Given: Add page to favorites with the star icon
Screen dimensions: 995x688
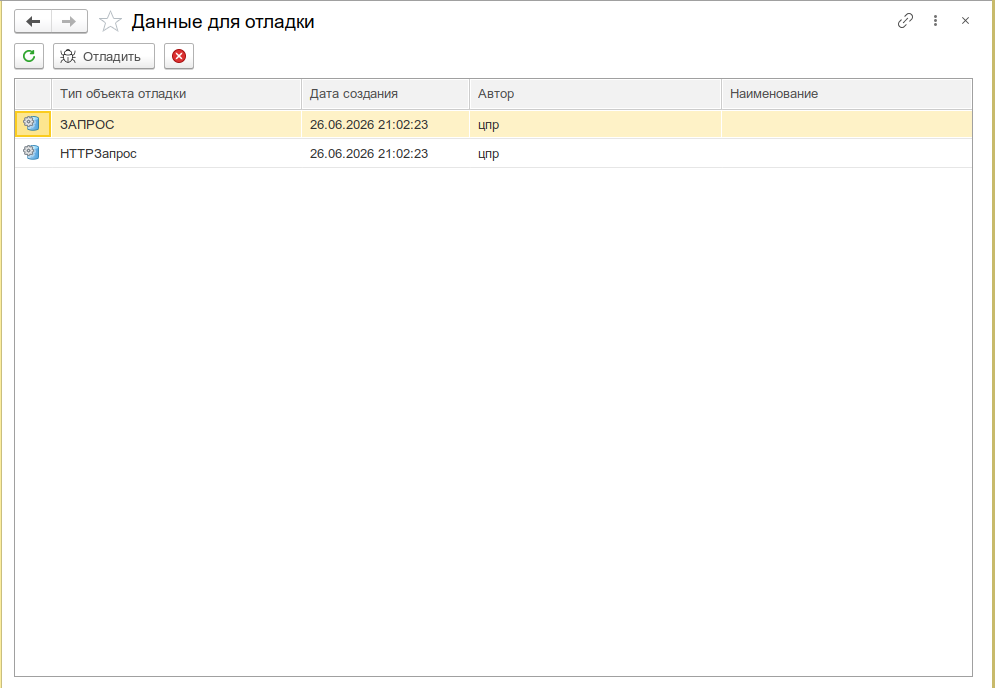Looking at the screenshot, I should click(110, 22).
